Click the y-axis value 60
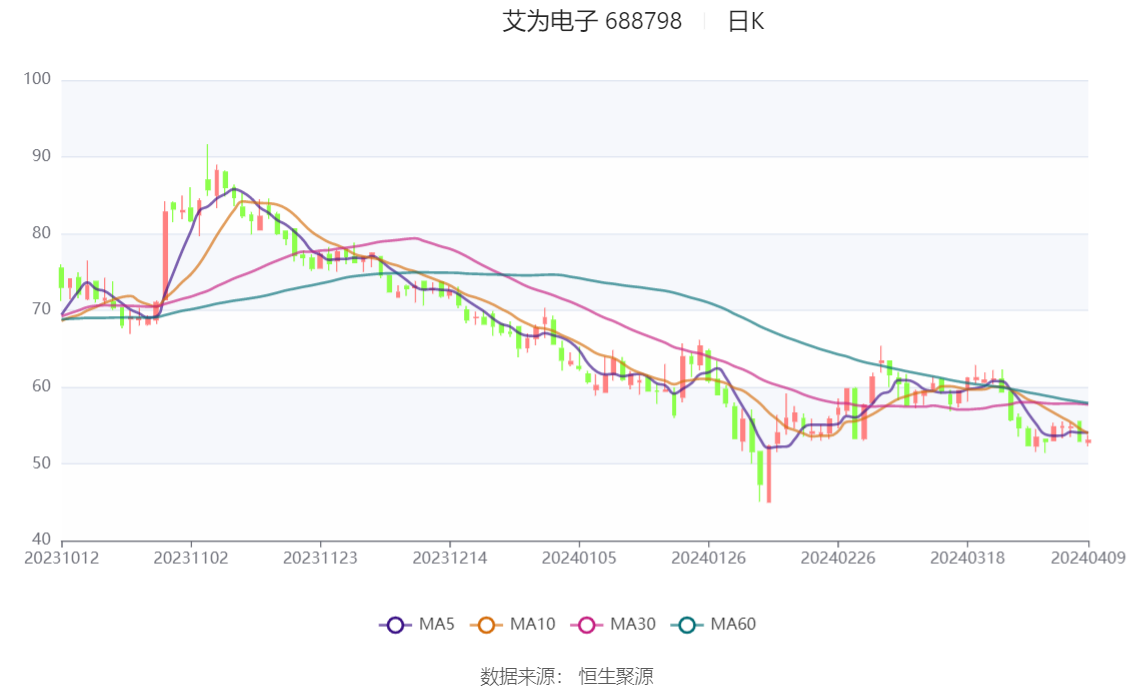Screen dimensions: 1134x689 pos(41,386)
